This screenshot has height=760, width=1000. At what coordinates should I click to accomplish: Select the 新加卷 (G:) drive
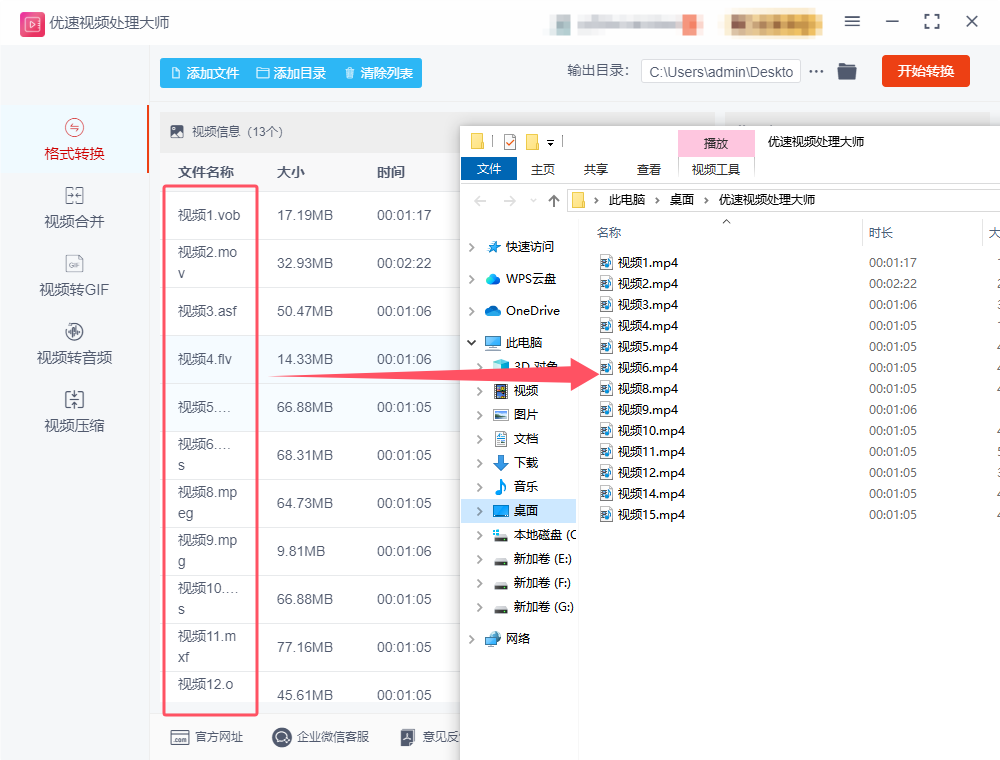point(543,607)
